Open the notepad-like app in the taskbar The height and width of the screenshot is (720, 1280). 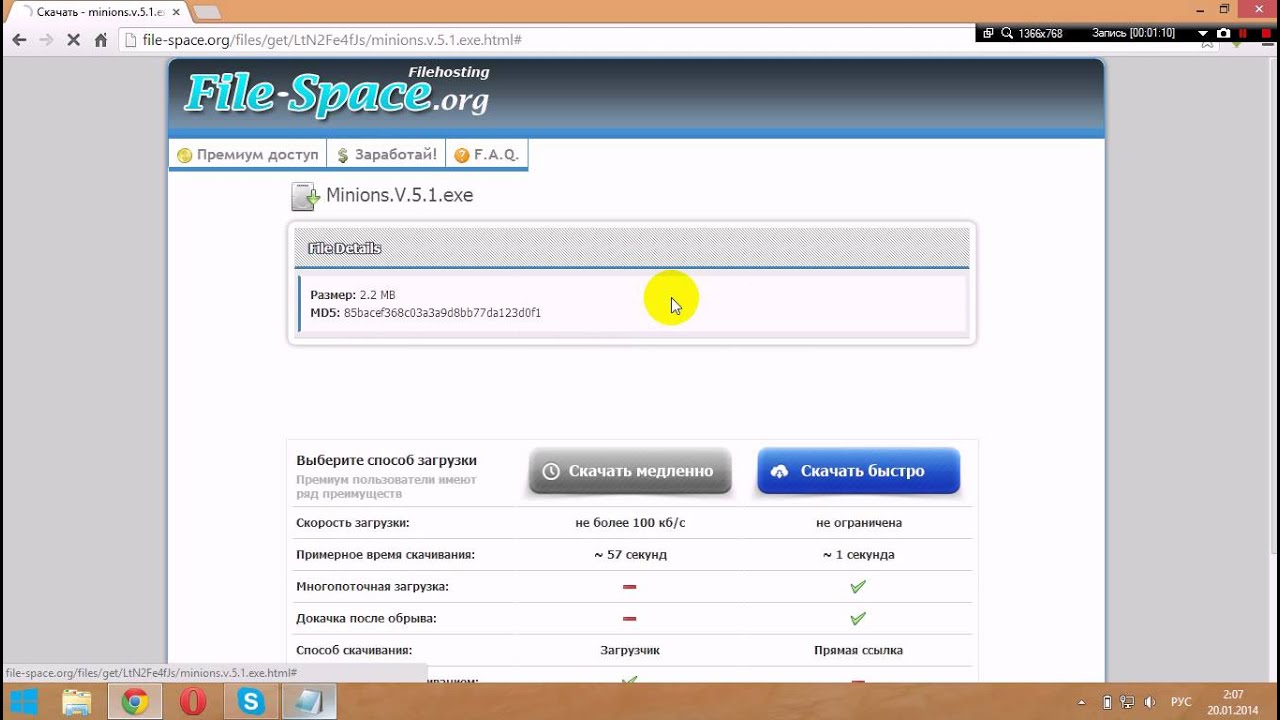point(309,702)
